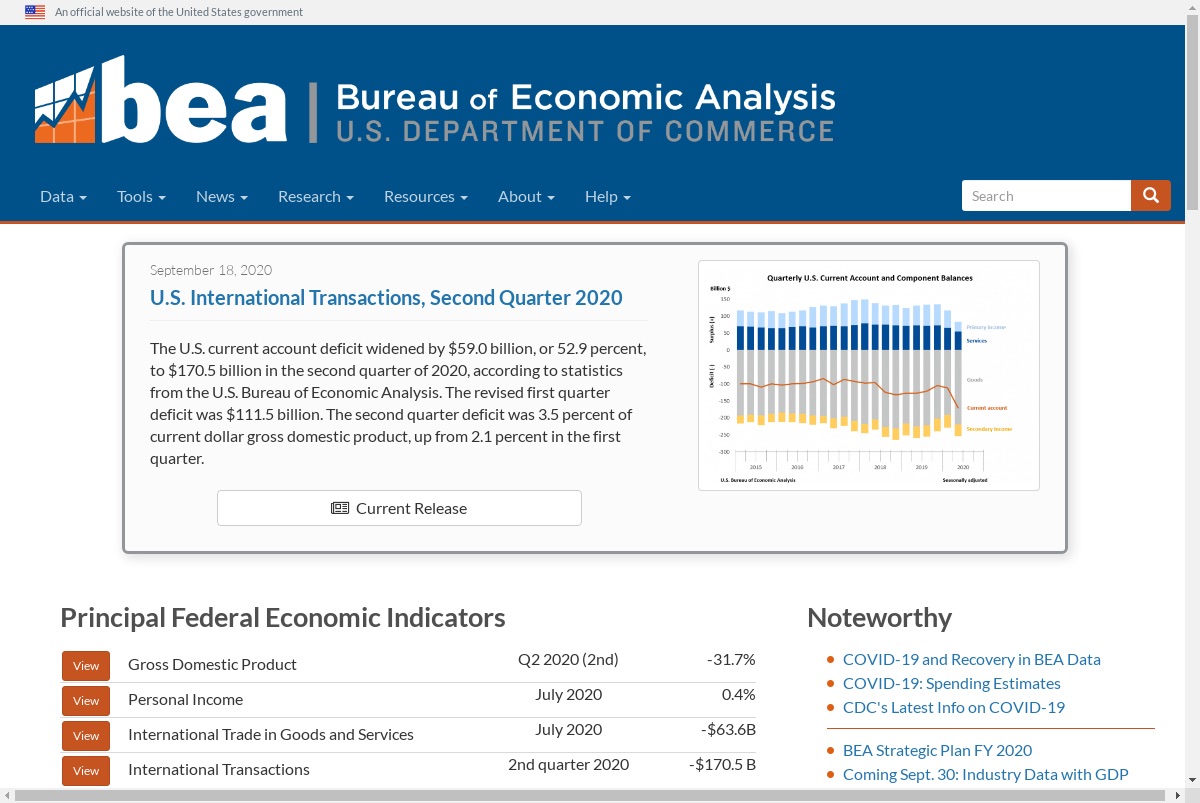Click the Principal Federal Economic Indicators heading
The width and height of the screenshot is (1200, 803).
tap(283, 617)
